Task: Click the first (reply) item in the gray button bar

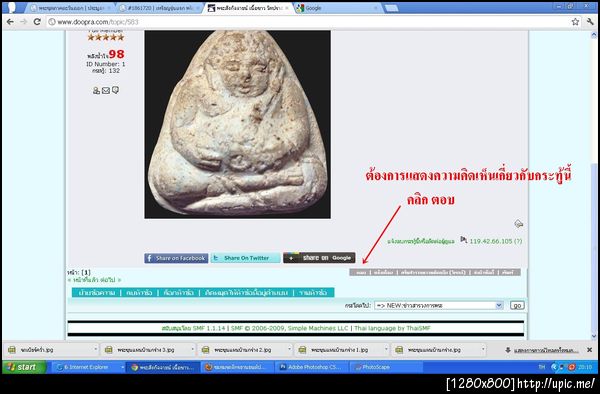Action: pos(361,272)
